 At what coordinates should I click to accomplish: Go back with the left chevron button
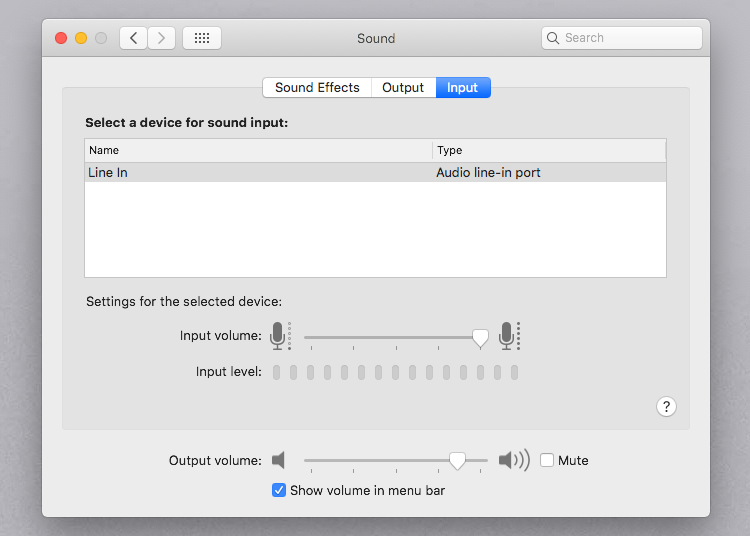coord(133,38)
